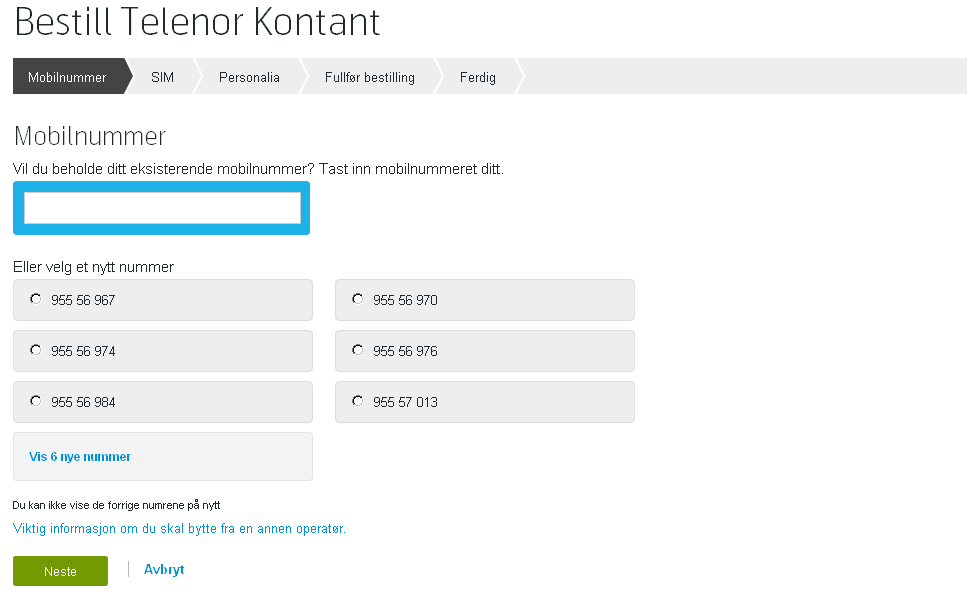The height and width of the screenshot is (615, 975).
Task: Click the Bestill Telenor Kontant heading
Action: (196, 21)
